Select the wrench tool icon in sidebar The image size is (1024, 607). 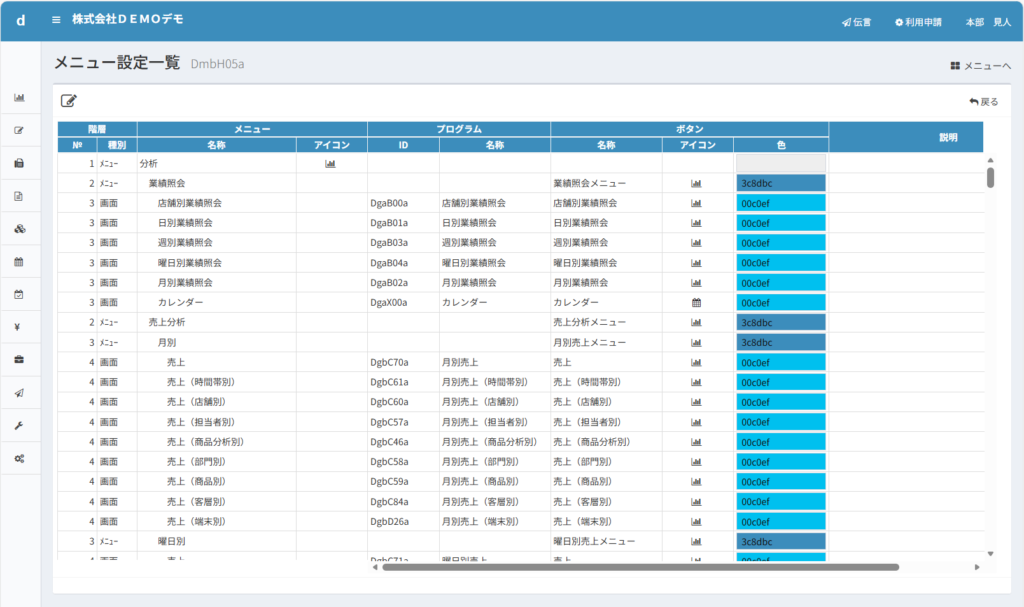coord(19,425)
